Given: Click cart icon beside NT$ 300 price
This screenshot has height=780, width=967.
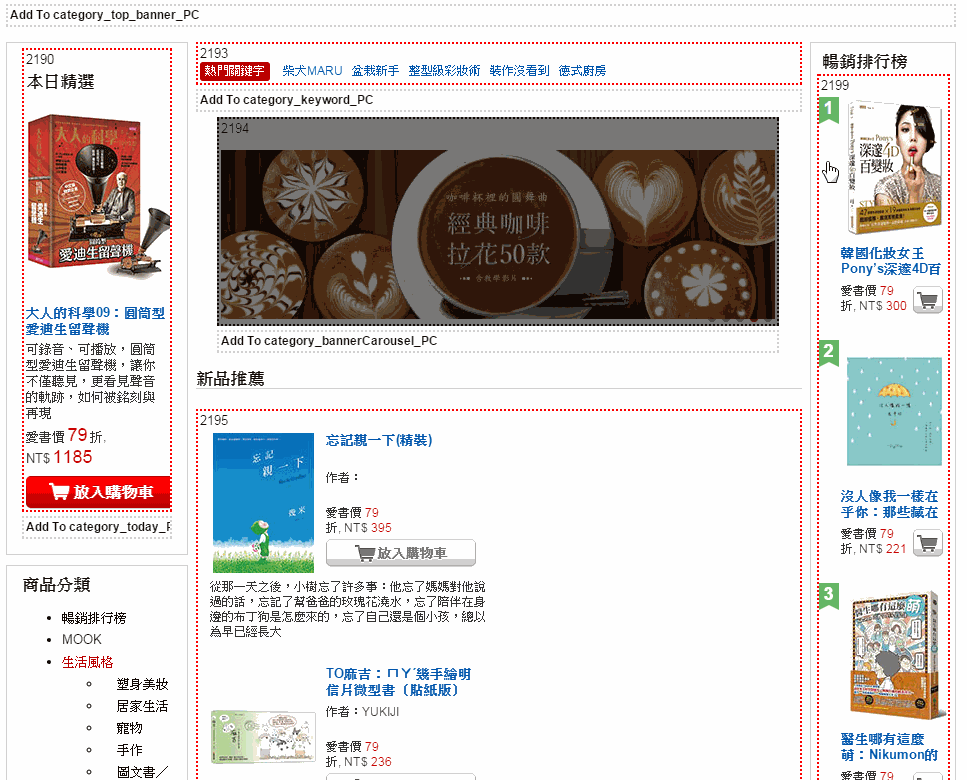Looking at the screenshot, I should tap(928, 300).
